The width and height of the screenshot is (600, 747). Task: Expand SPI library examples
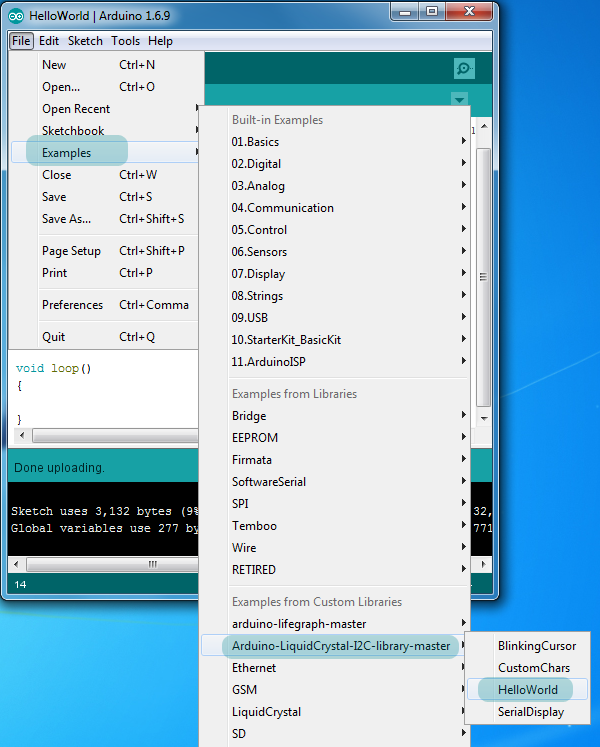coord(335,504)
